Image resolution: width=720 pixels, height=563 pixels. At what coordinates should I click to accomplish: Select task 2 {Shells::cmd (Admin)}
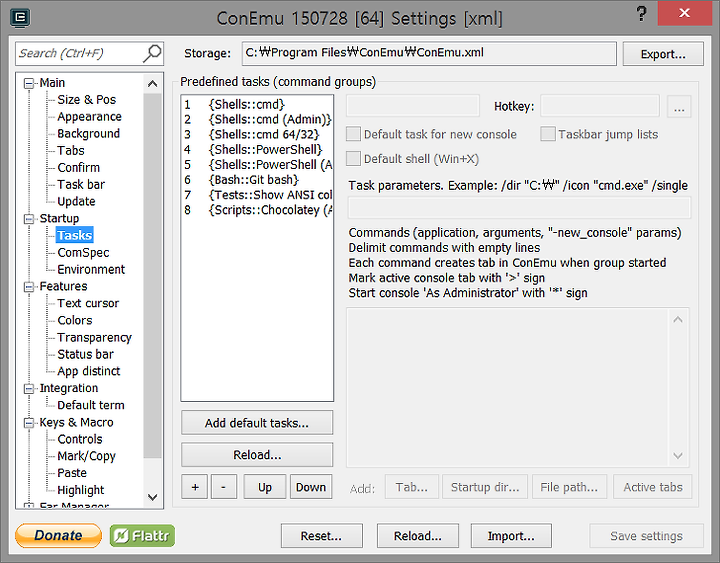257,119
